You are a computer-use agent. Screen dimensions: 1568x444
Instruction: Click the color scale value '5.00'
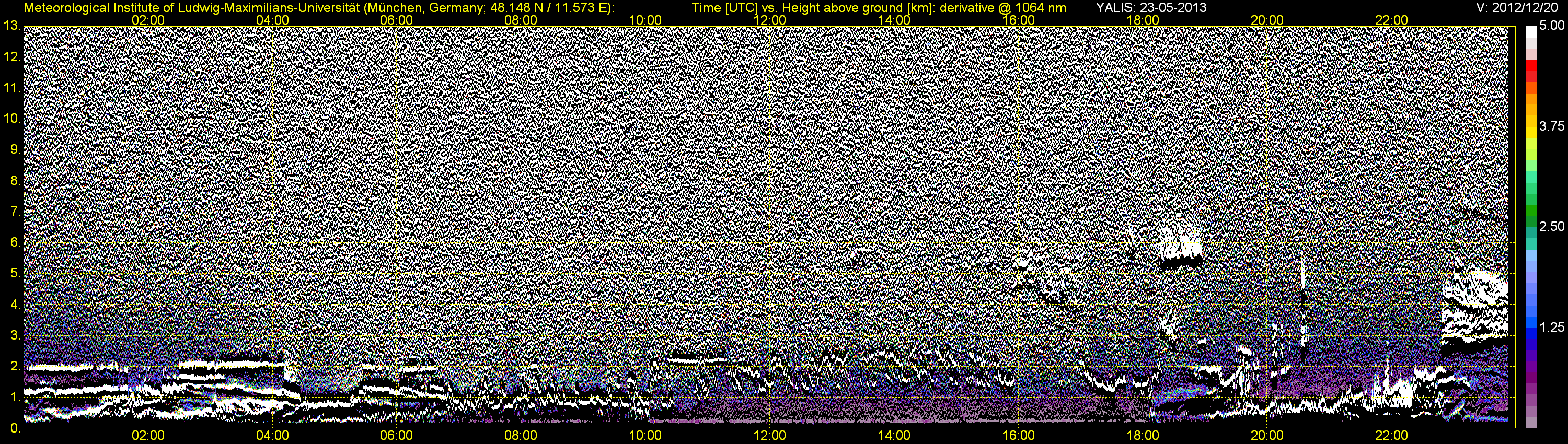pos(1552,26)
